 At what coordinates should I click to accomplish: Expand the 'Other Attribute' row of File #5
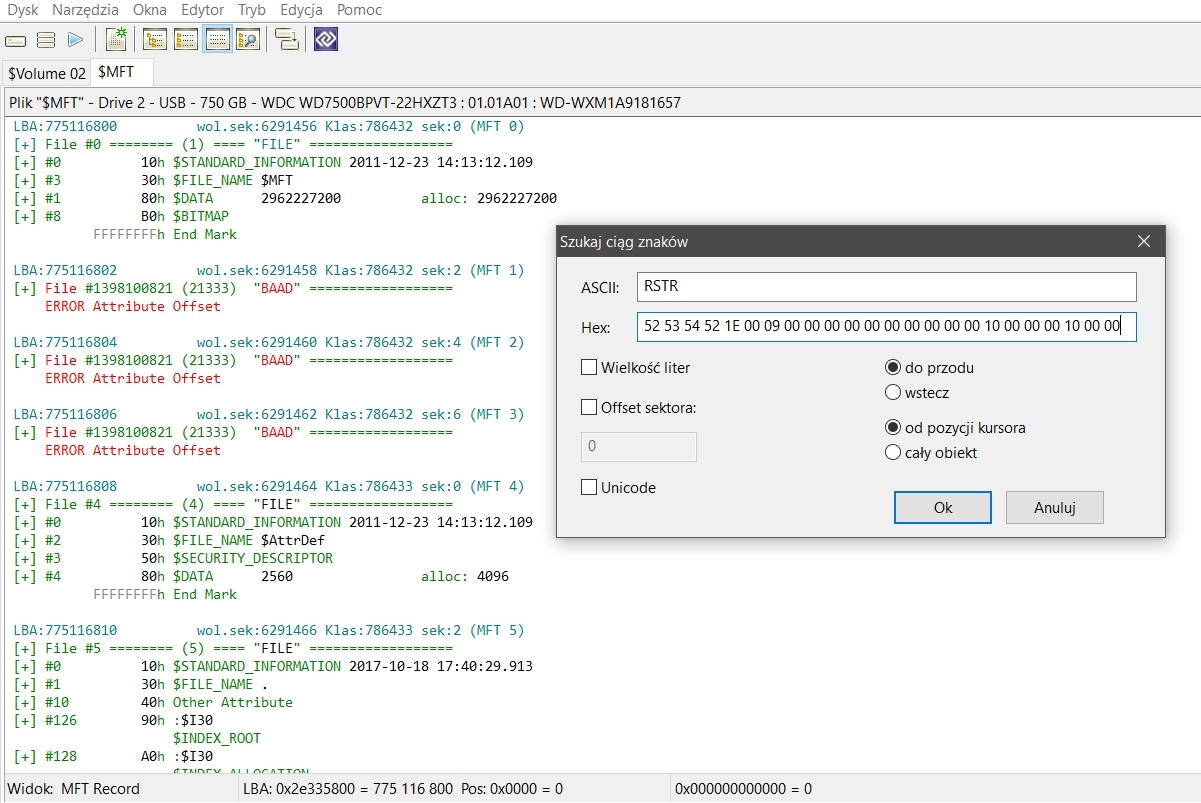[26, 702]
